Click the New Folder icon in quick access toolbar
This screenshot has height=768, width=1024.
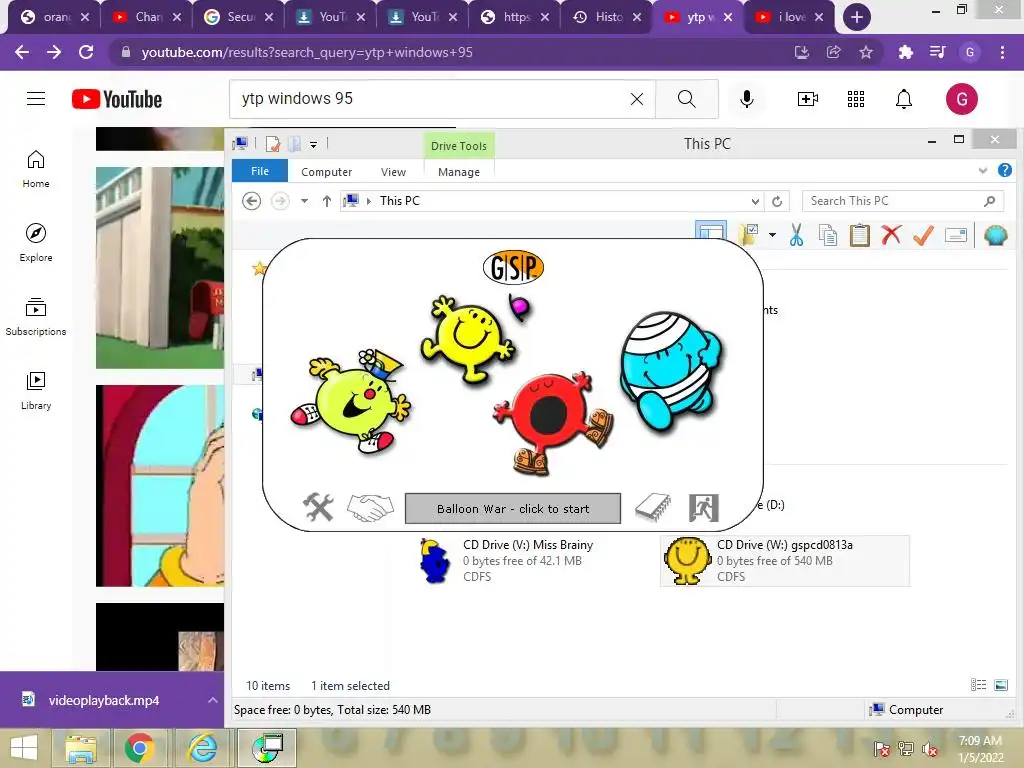tap(295, 144)
